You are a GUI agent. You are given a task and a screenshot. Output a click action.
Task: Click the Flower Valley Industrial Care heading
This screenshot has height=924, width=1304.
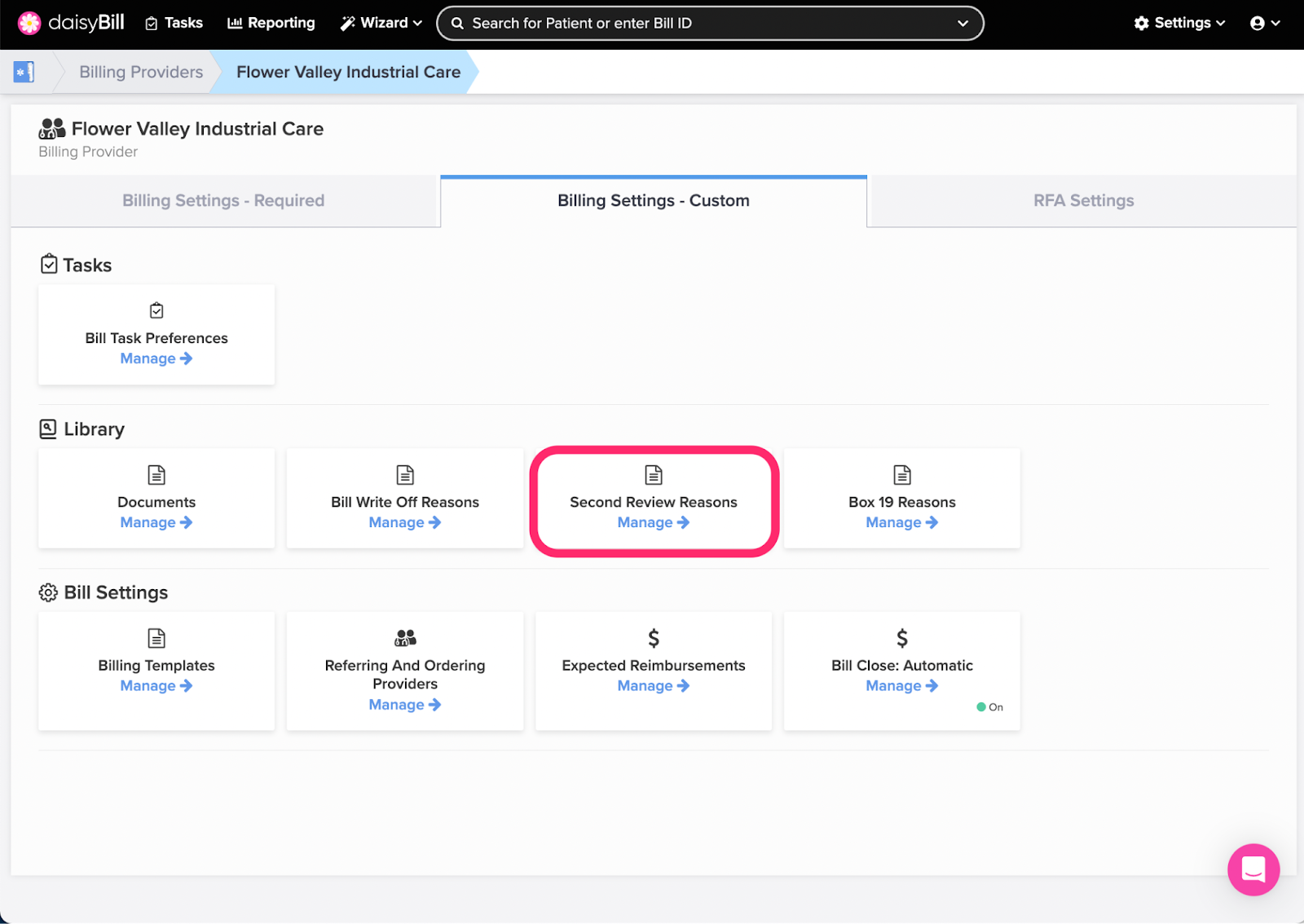click(197, 129)
